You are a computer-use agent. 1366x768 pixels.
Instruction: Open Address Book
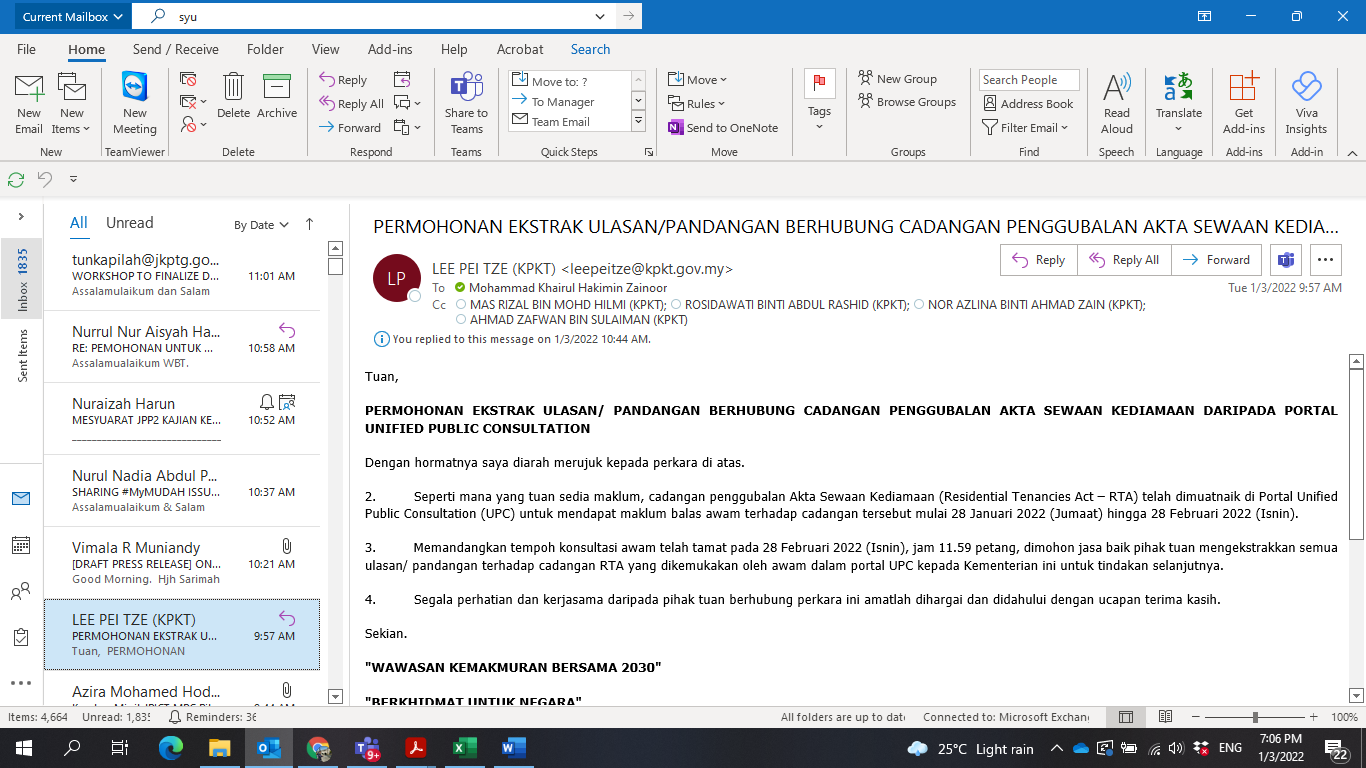[1028, 104]
